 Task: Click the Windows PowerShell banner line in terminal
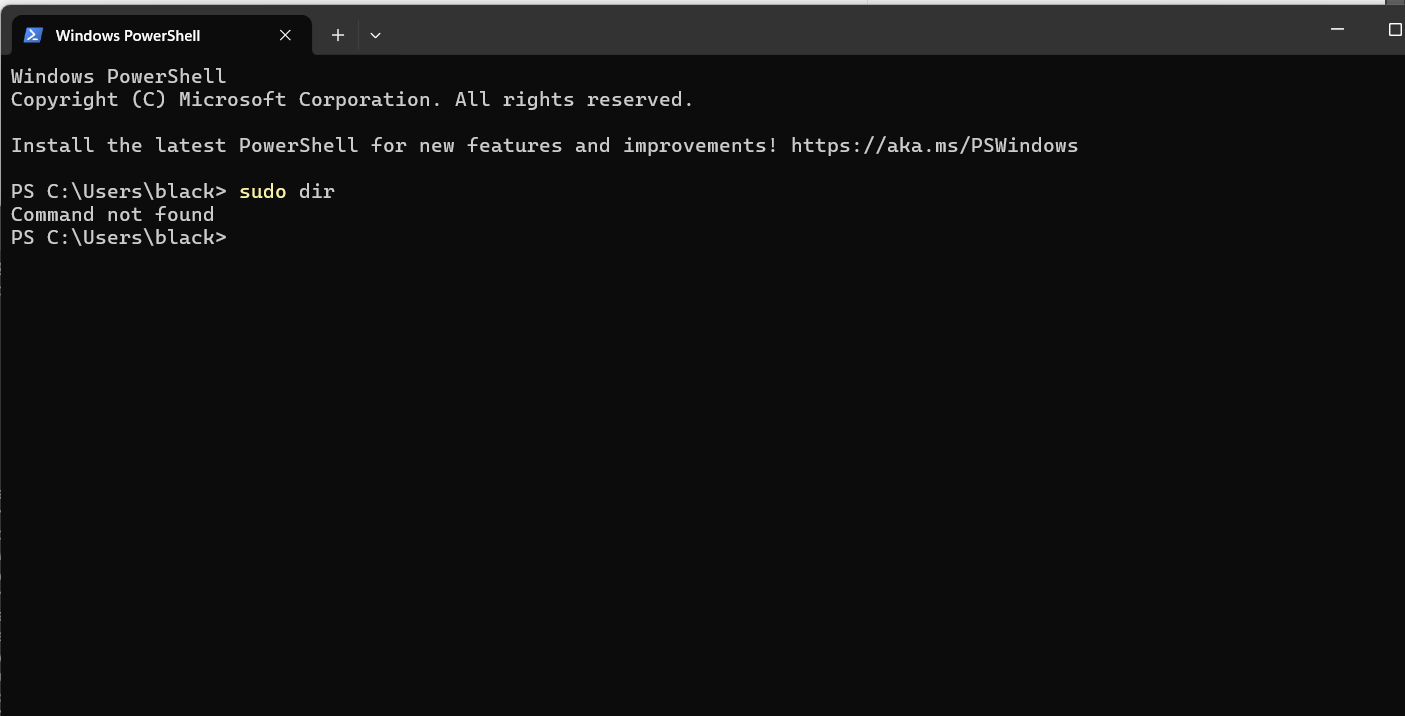119,77
